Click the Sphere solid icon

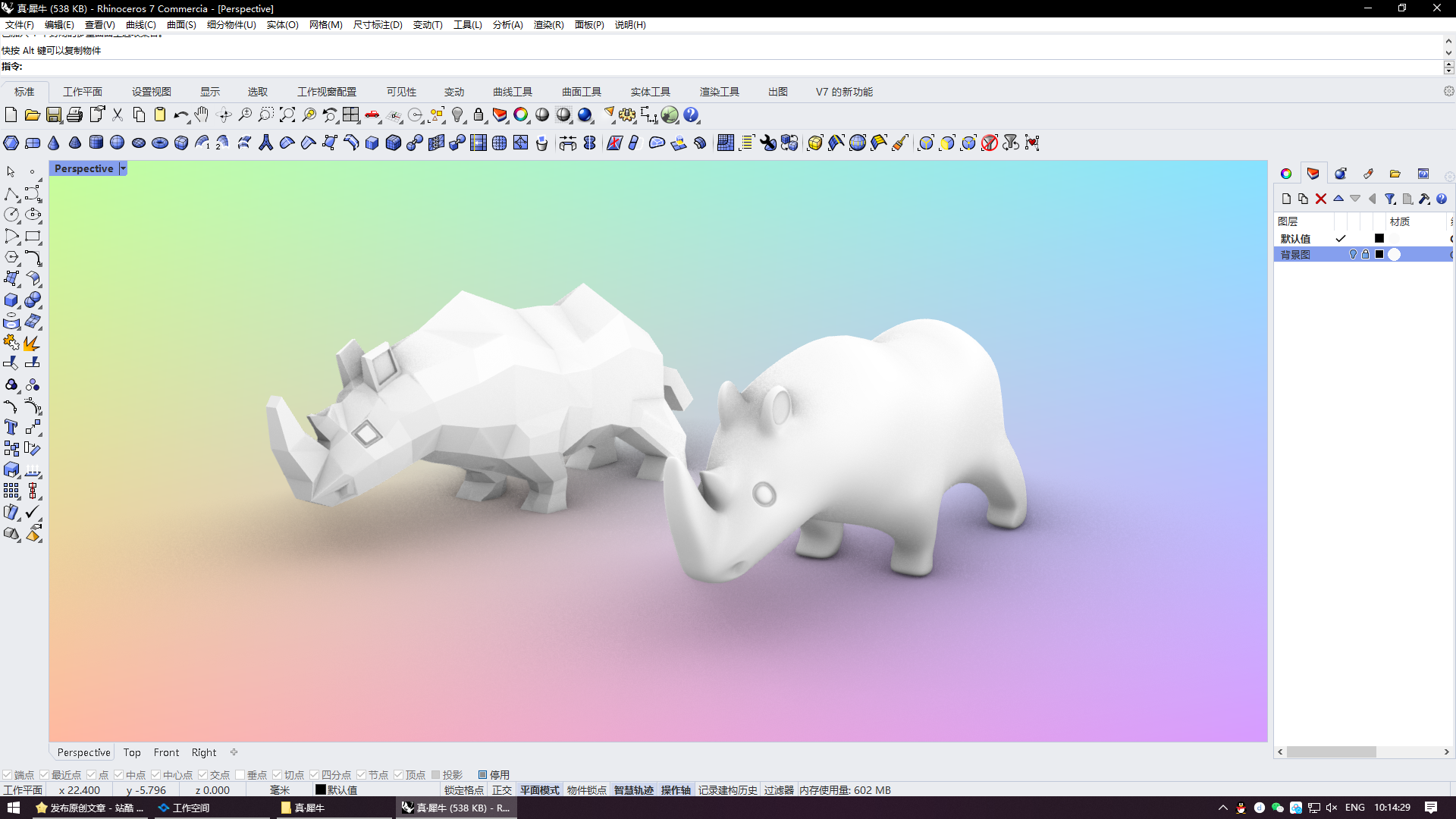[x=117, y=143]
